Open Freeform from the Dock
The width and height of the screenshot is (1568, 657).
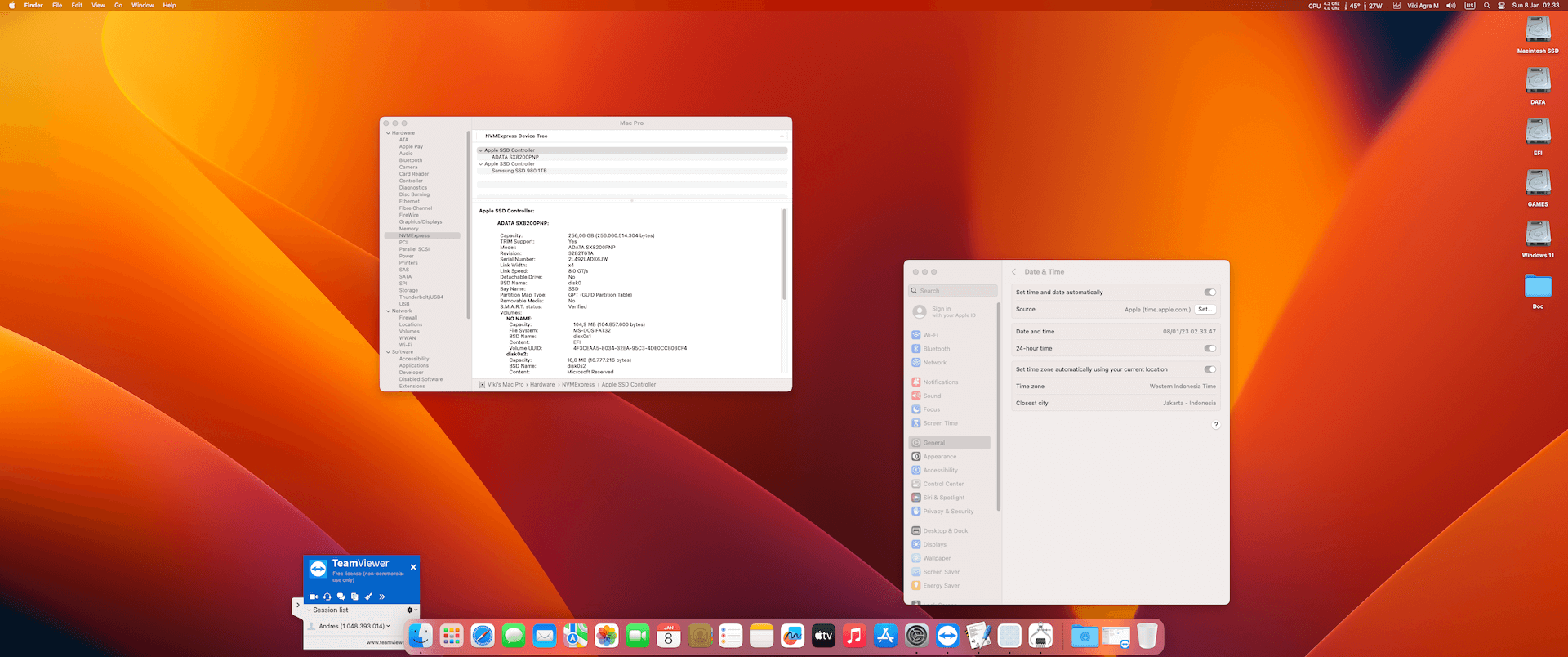[x=793, y=636]
